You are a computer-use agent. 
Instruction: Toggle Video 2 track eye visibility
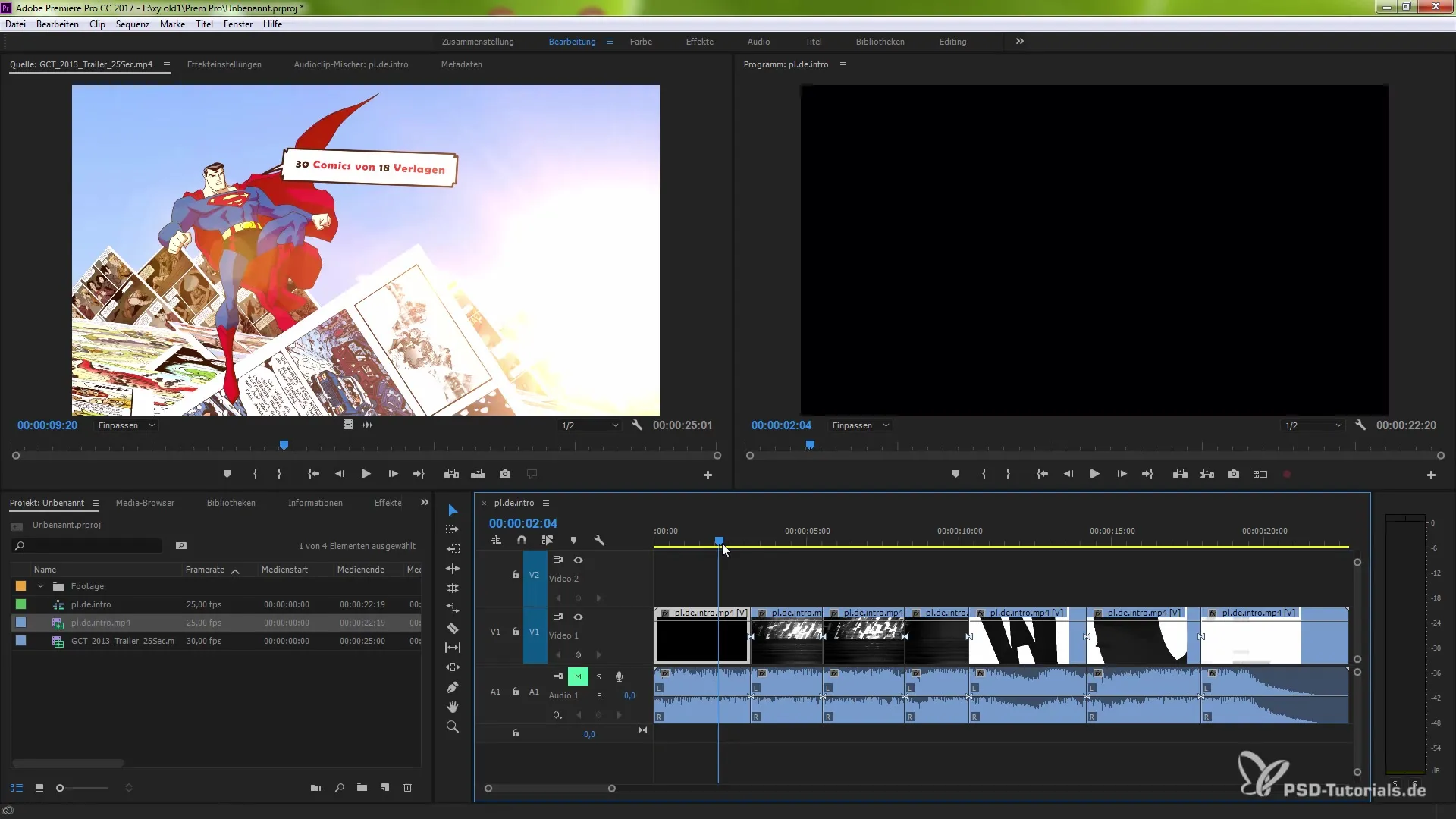click(578, 560)
